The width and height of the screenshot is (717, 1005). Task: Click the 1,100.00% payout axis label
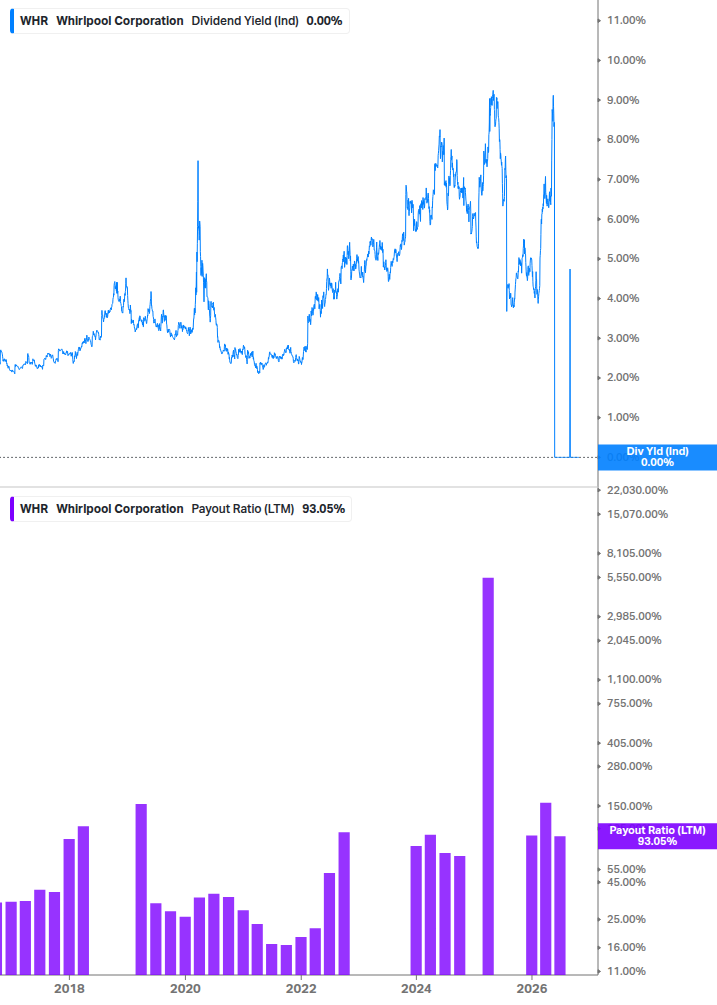click(634, 679)
